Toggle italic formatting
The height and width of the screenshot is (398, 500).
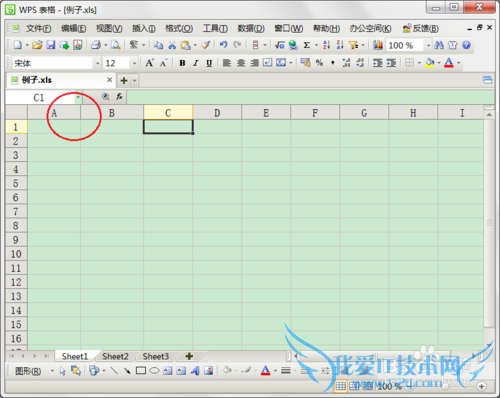196,63
